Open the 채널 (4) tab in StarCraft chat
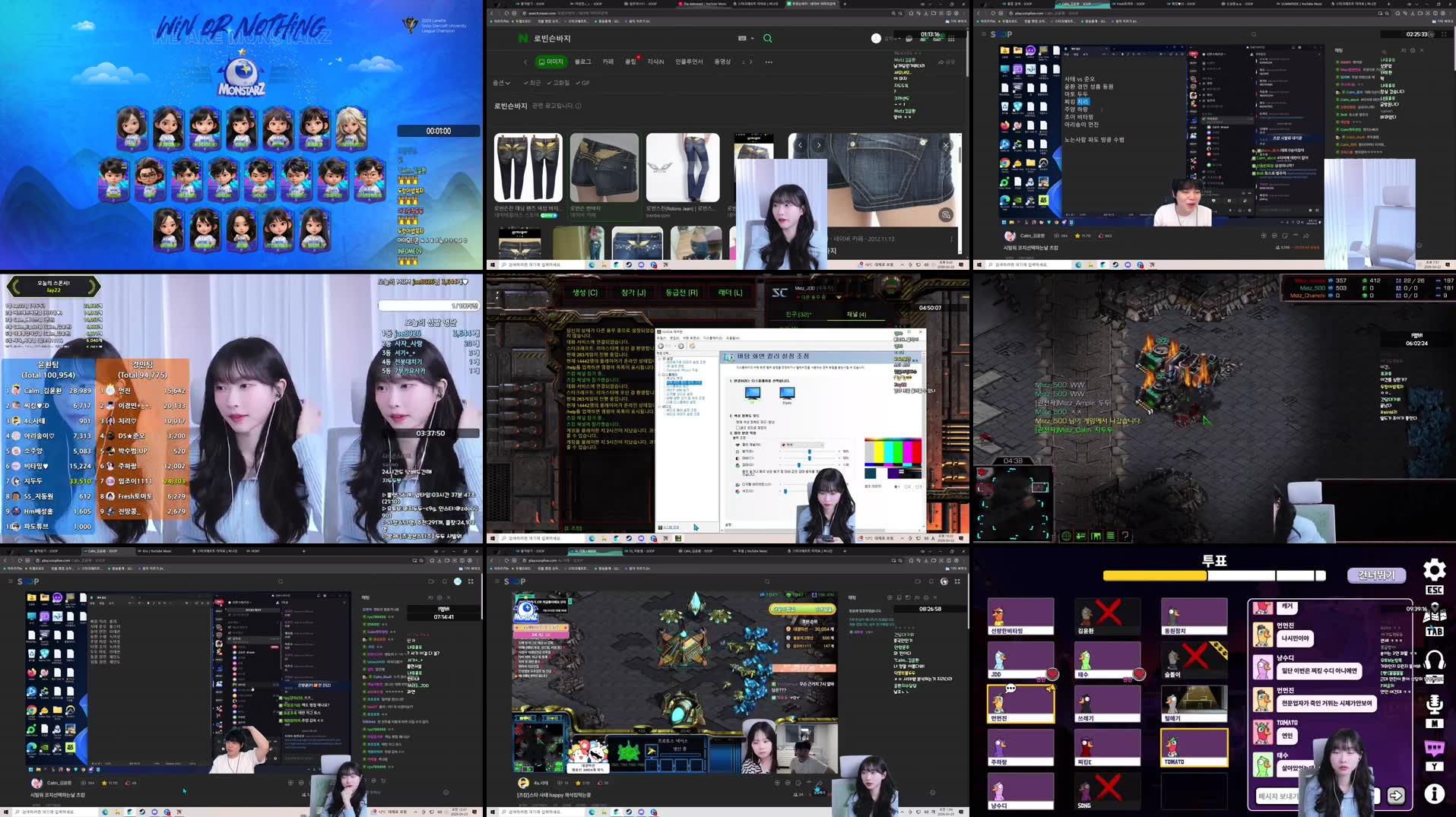Image resolution: width=1456 pixels, height=817 pixels. [856, 315]
